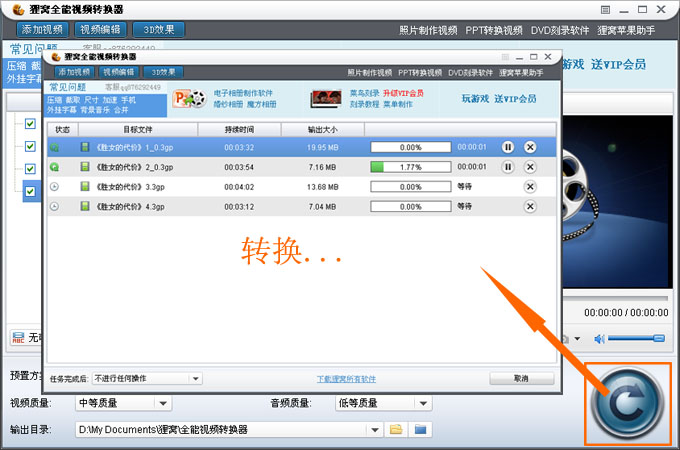Uncheck the second video checkbox in main window
This screenshot has width=680, height=450.
[30, 146]
